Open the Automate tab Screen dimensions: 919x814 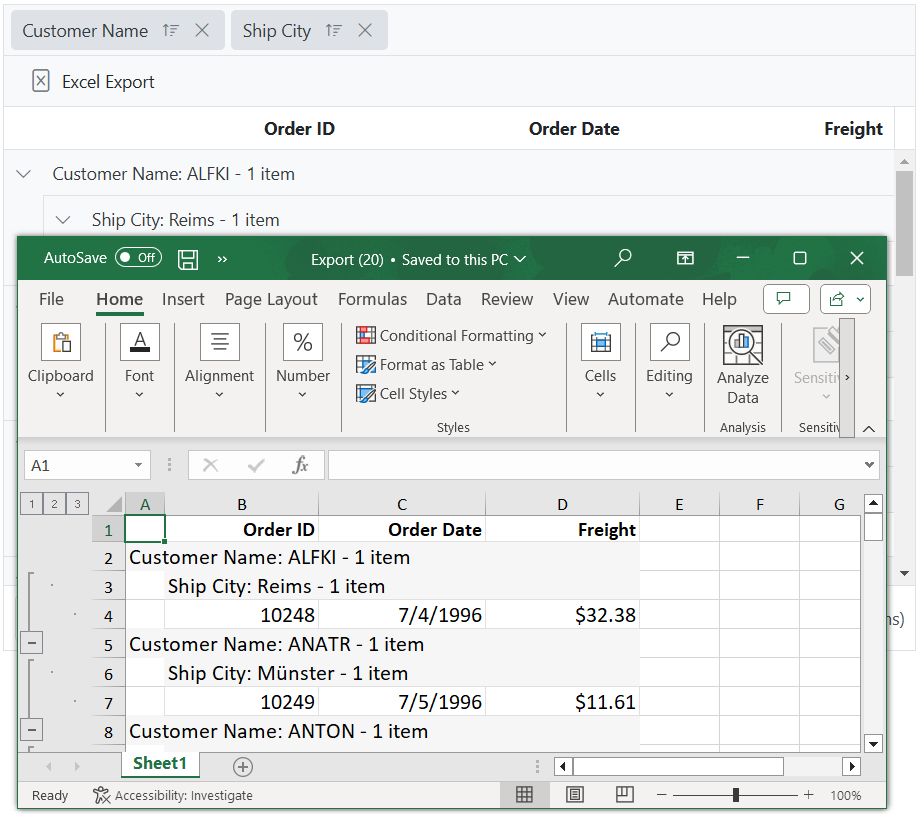point(645,299)
